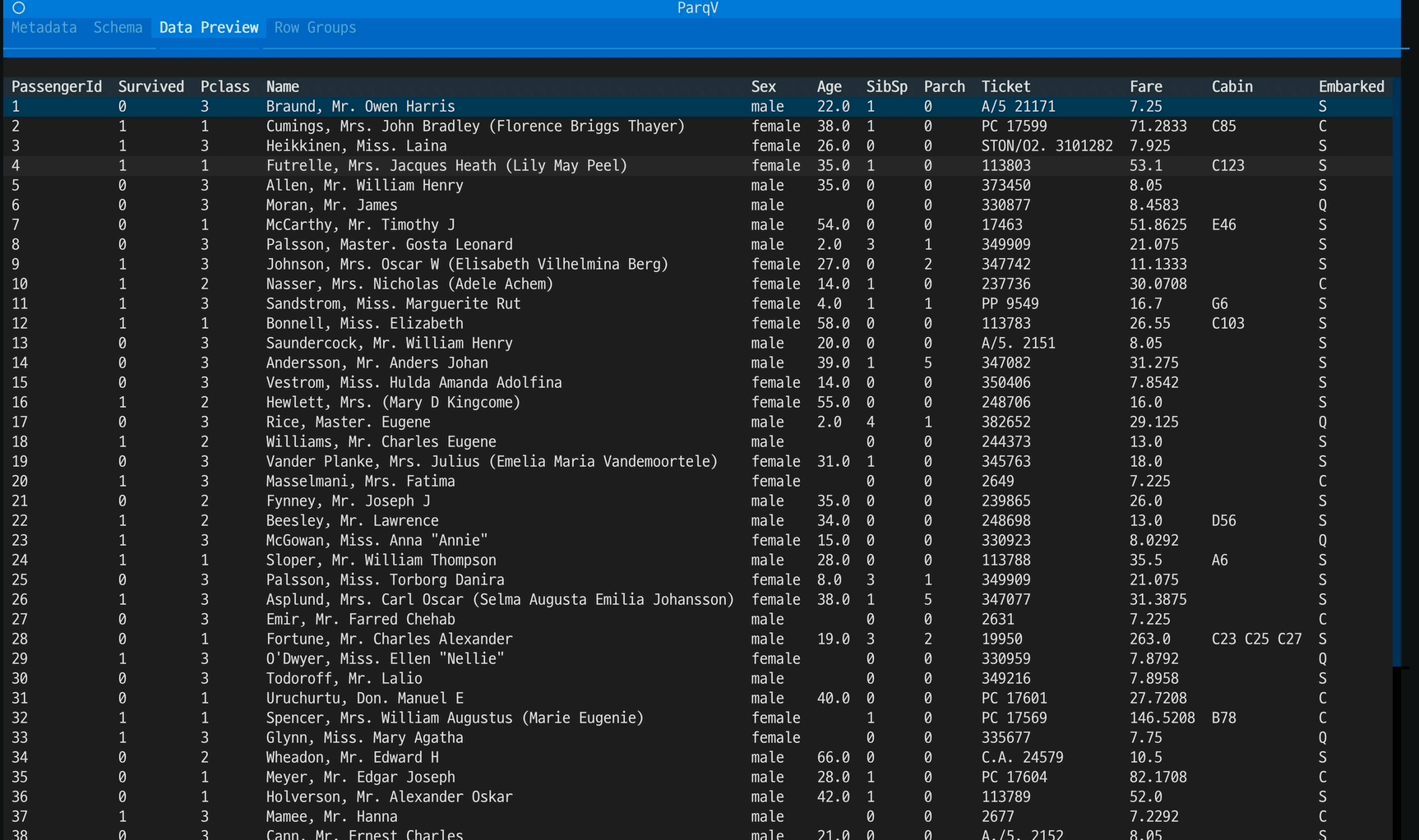The height and width of the screenshot is (840, 1419).
Task: Open the Schema tab
Action: point(118,27)
